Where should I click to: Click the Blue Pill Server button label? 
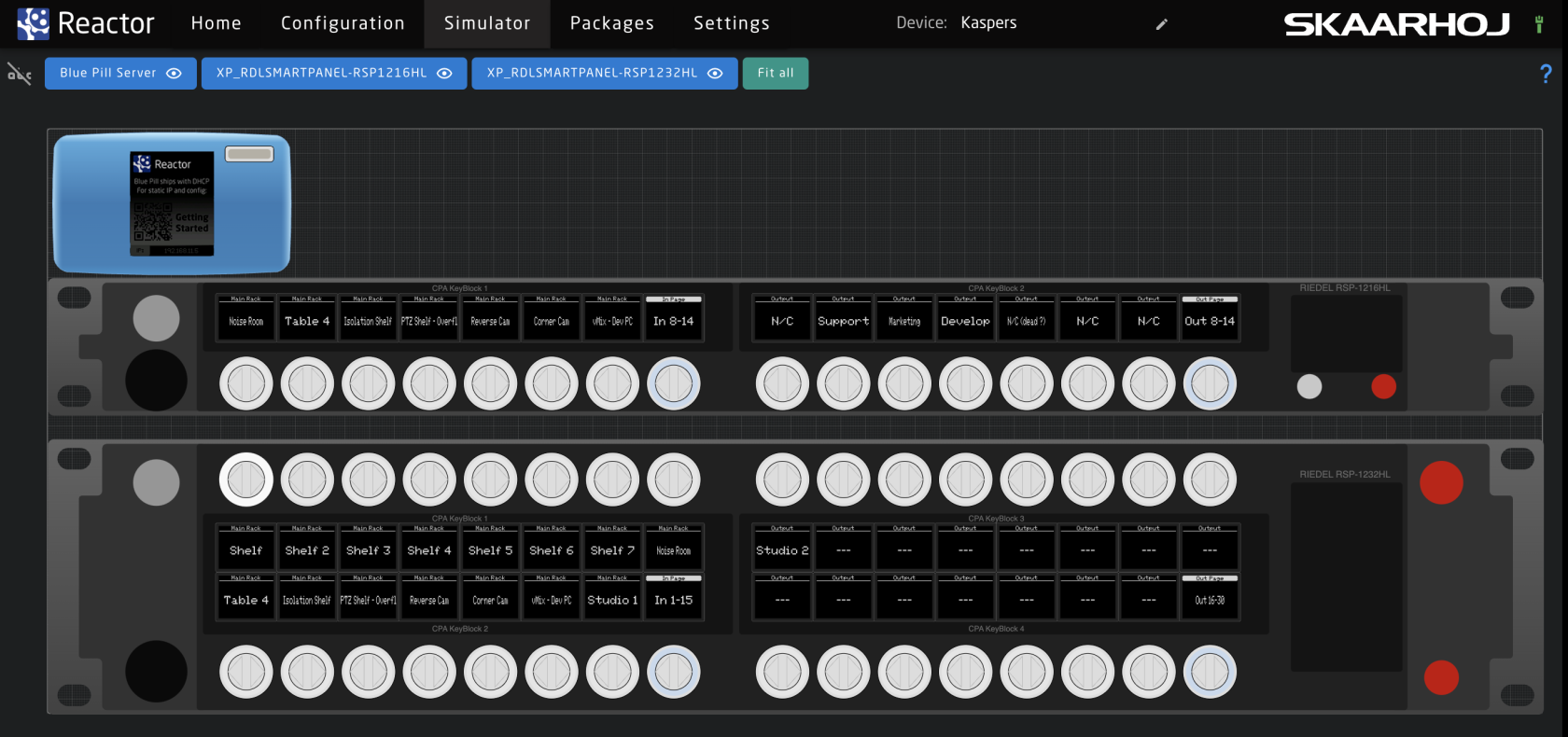pos(108,73)
